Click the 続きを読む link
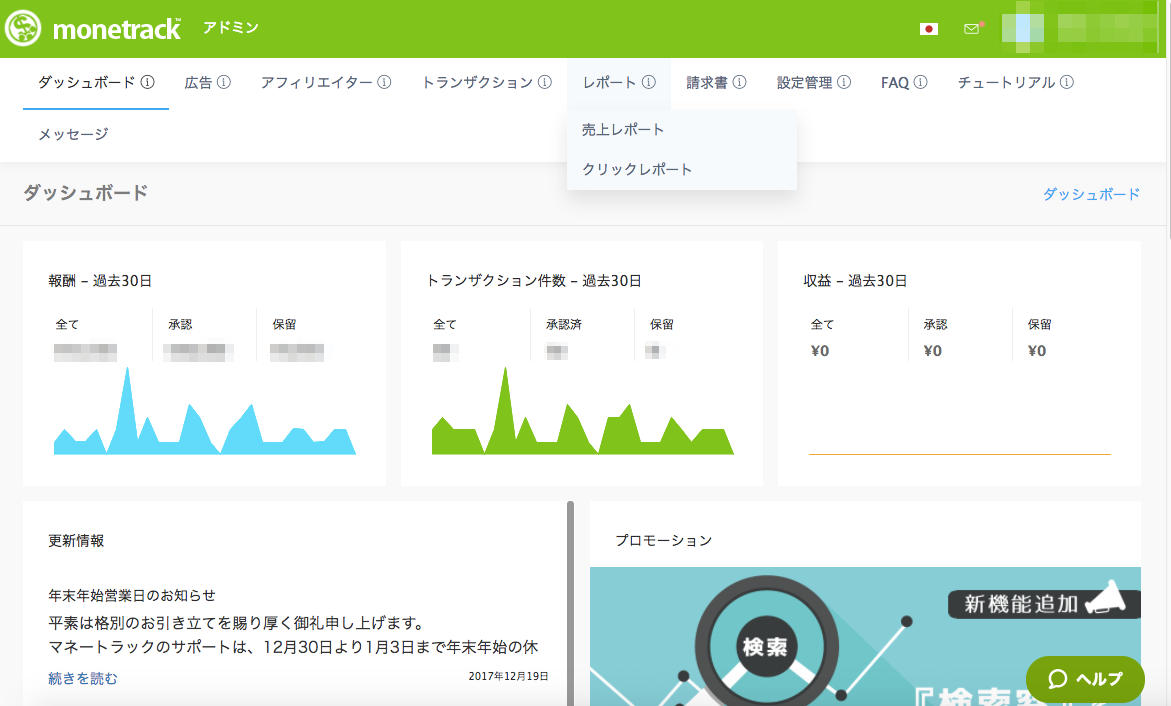 coord(83,679)
